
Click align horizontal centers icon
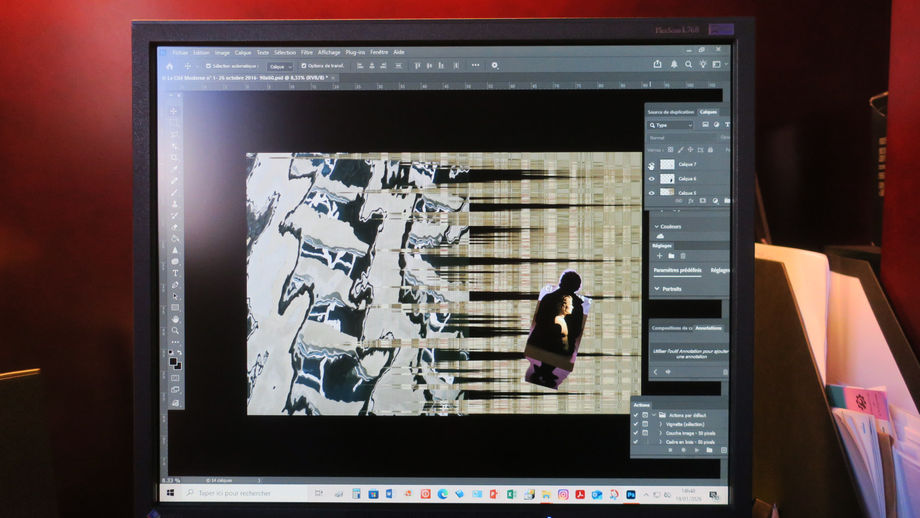point(371,66)
